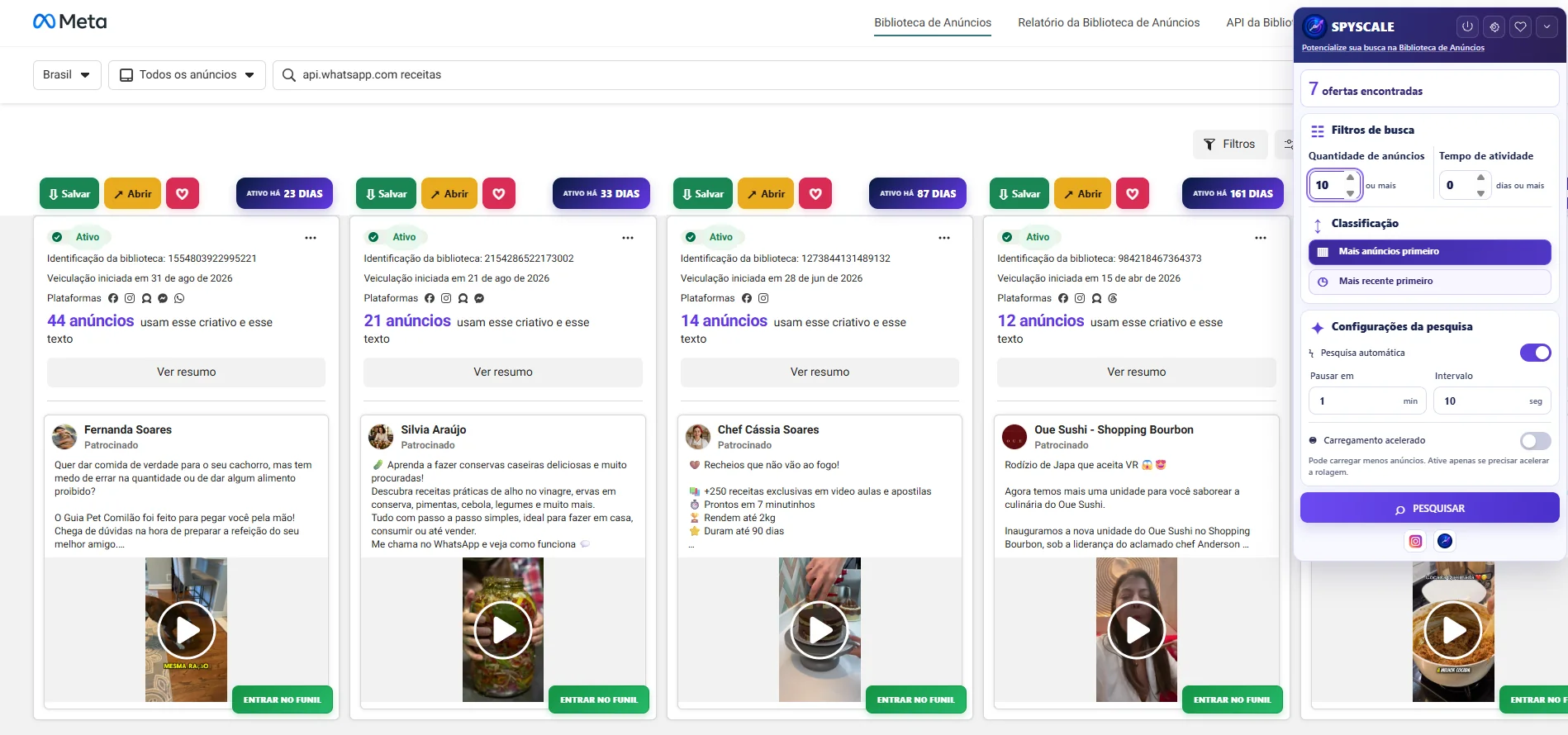
Task: Click the PESQUISAR button
Action: (1430, 509)
